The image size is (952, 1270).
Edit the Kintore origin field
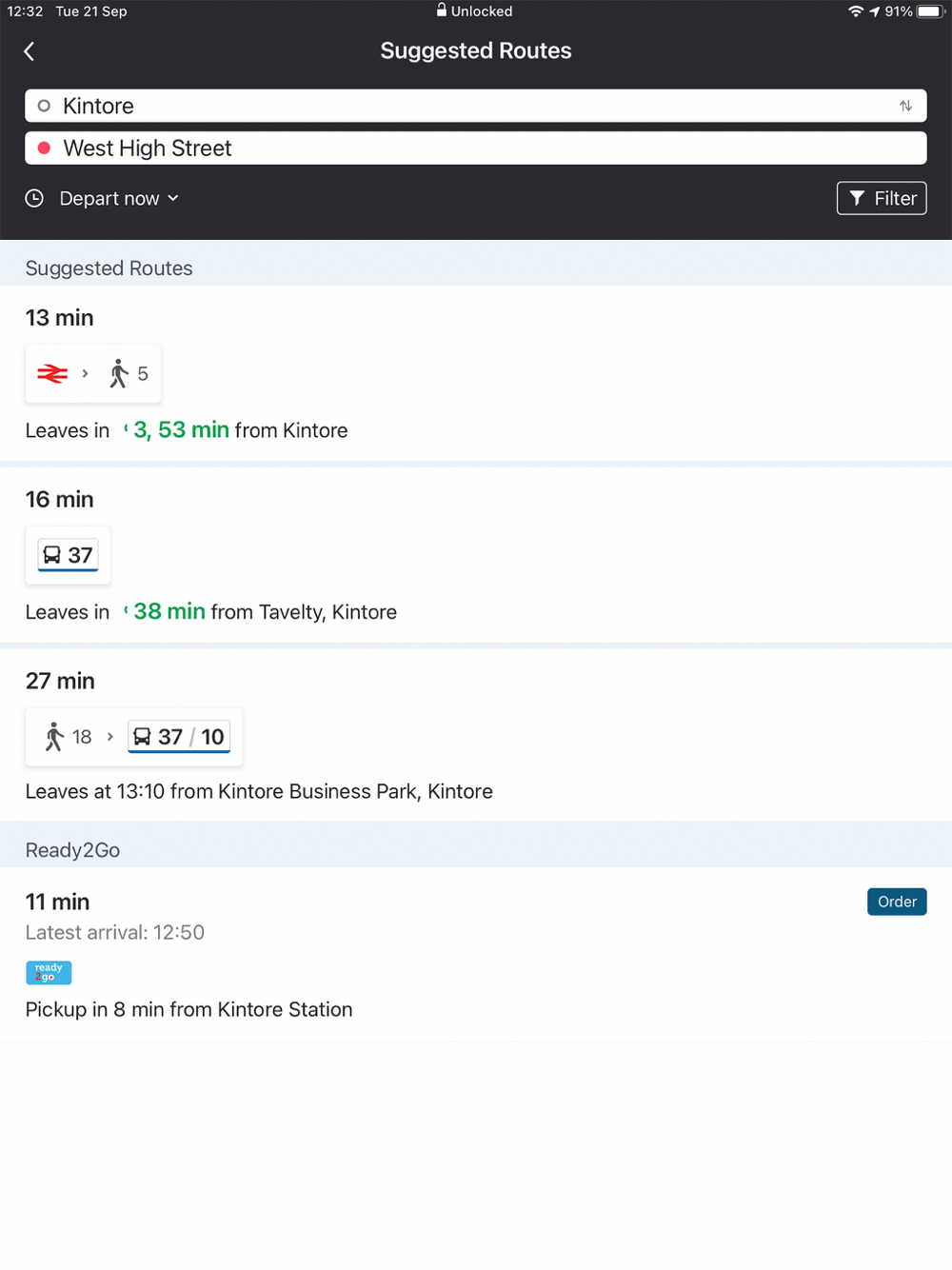pos(476,106)
